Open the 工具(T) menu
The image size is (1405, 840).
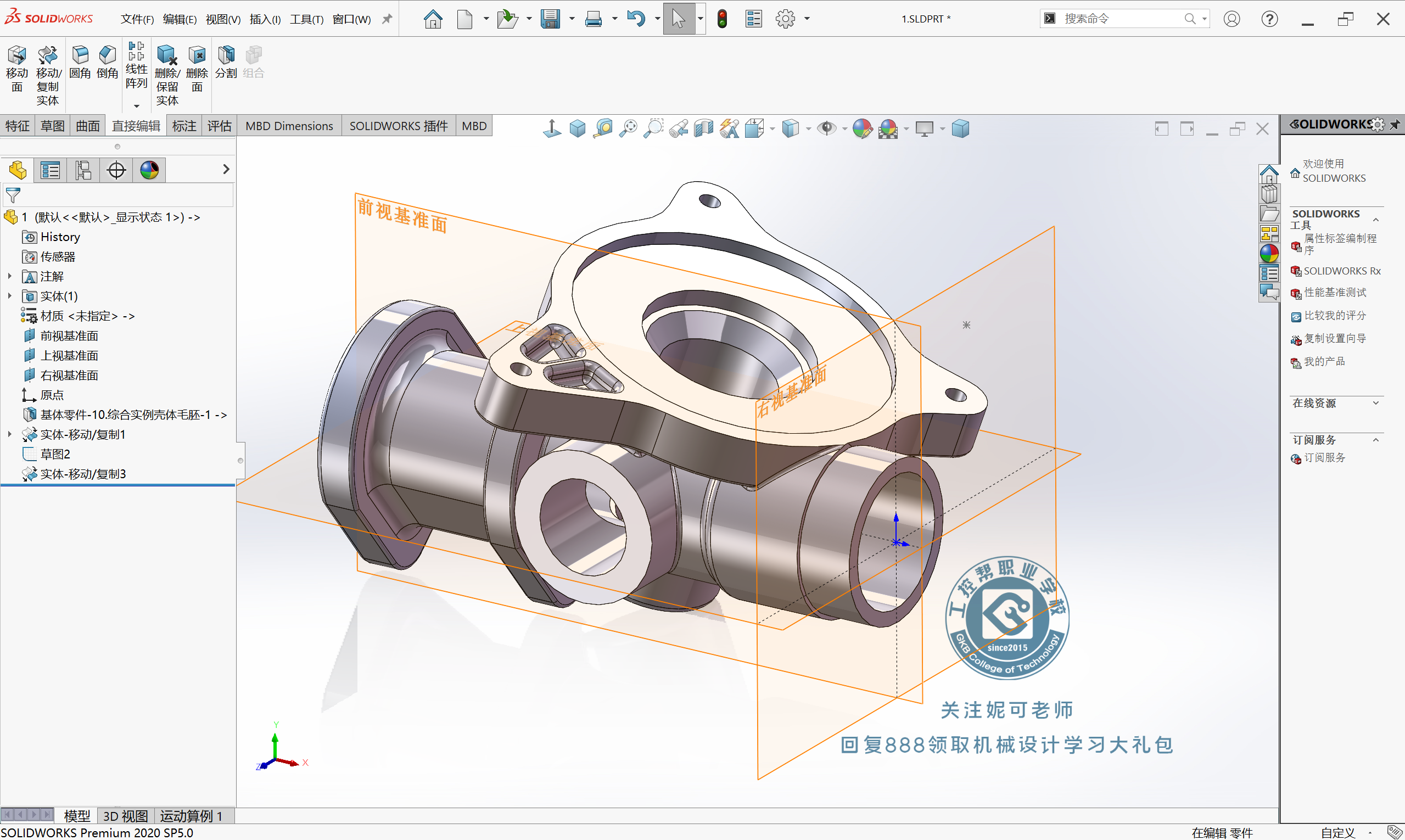click(x=307, y=19)
